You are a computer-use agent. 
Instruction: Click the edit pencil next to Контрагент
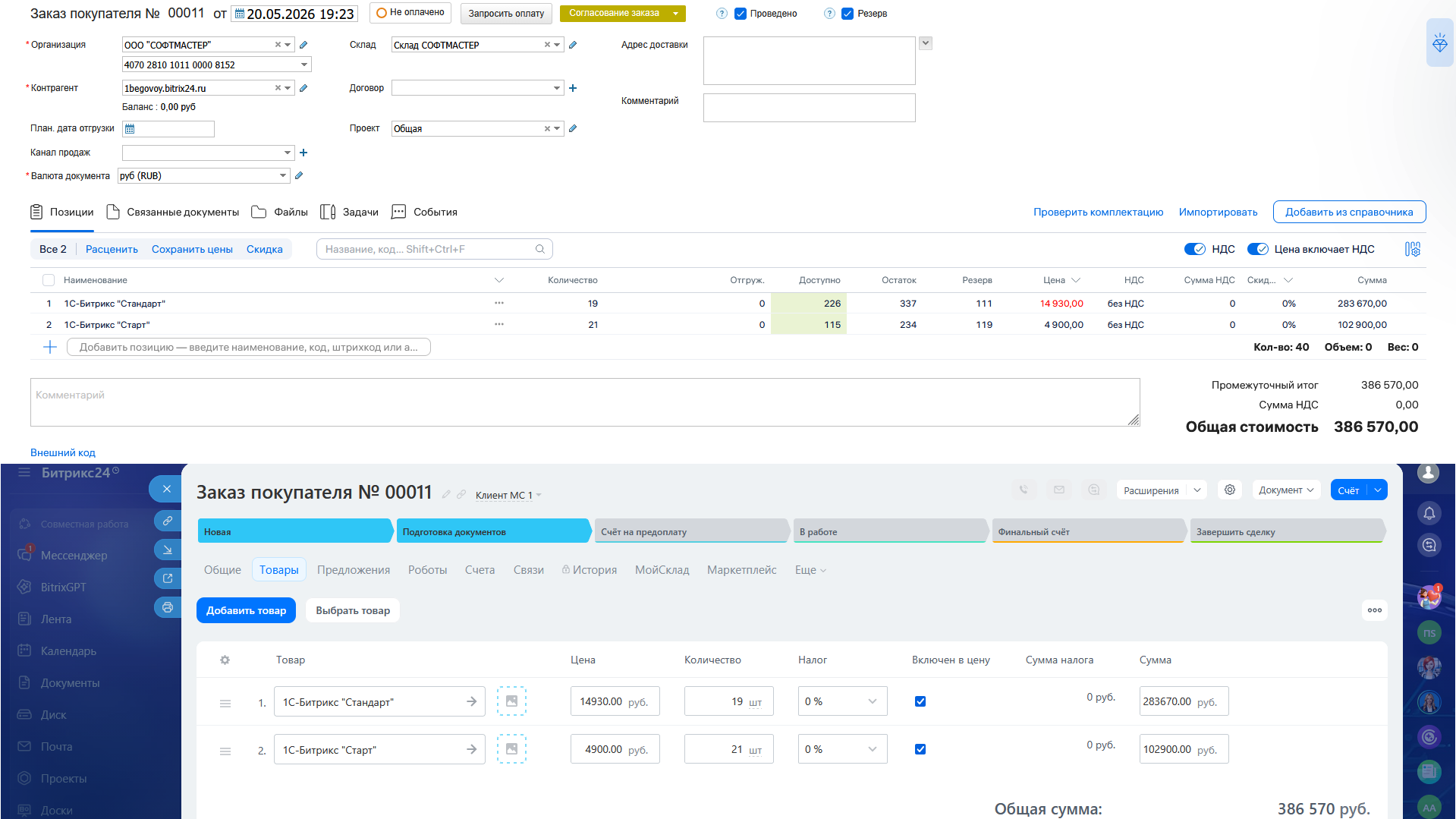(x=303, y=88)
